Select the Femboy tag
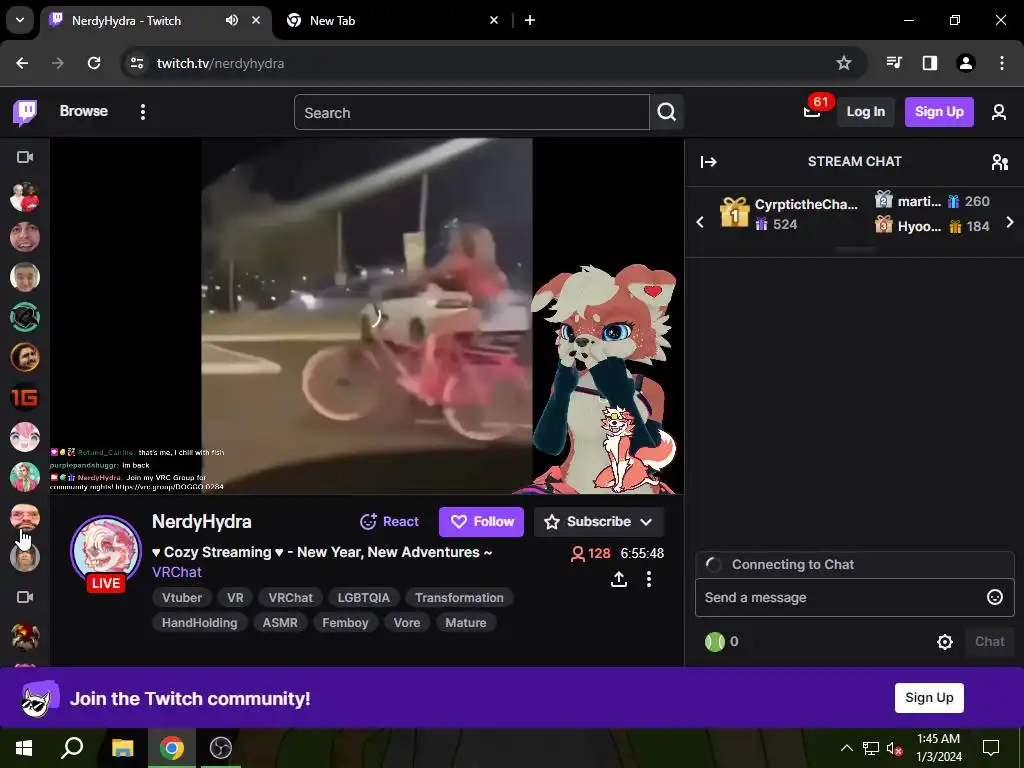Image resolution: width=1024 pixels, height=768 pixels. (x=345, y=622)
